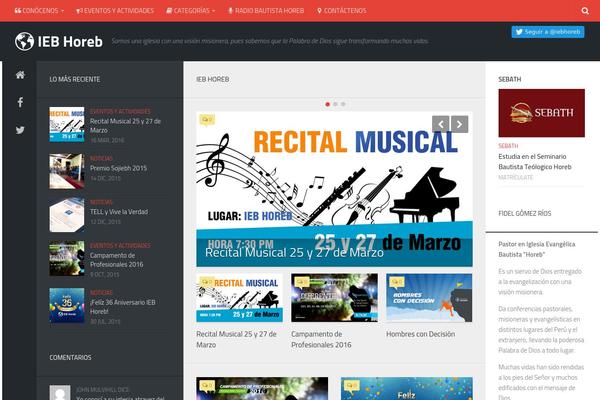600x400 pixels.
Task: Select first slider dot indicator
Action: (328, 104)
